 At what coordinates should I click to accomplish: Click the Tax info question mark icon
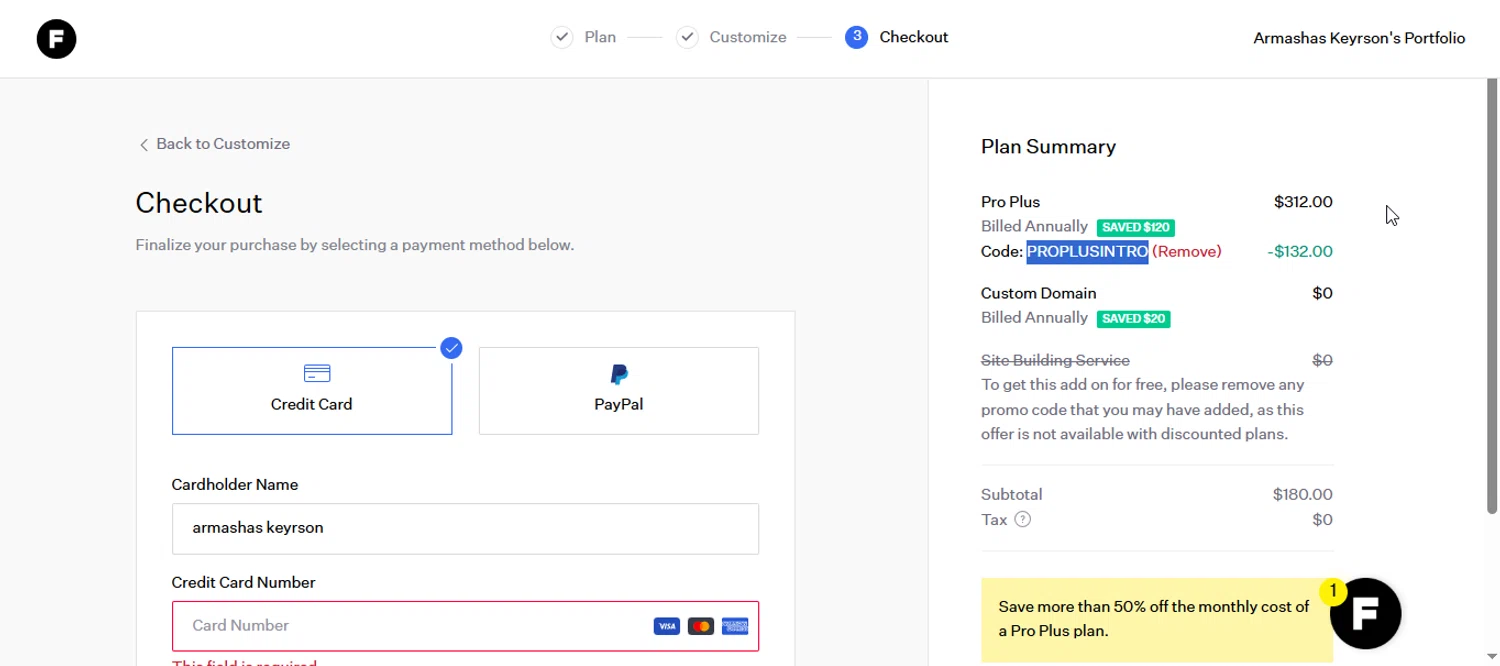pyautogui.click(x=1022, y=519)
